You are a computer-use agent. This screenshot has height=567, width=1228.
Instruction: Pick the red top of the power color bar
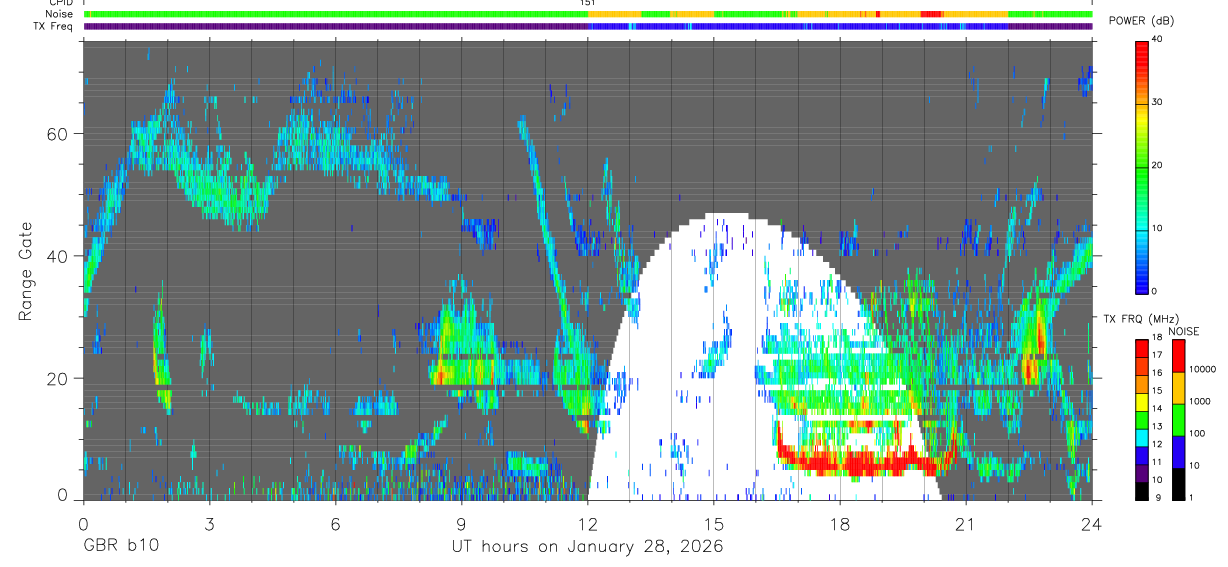(x=1141, y=50)
